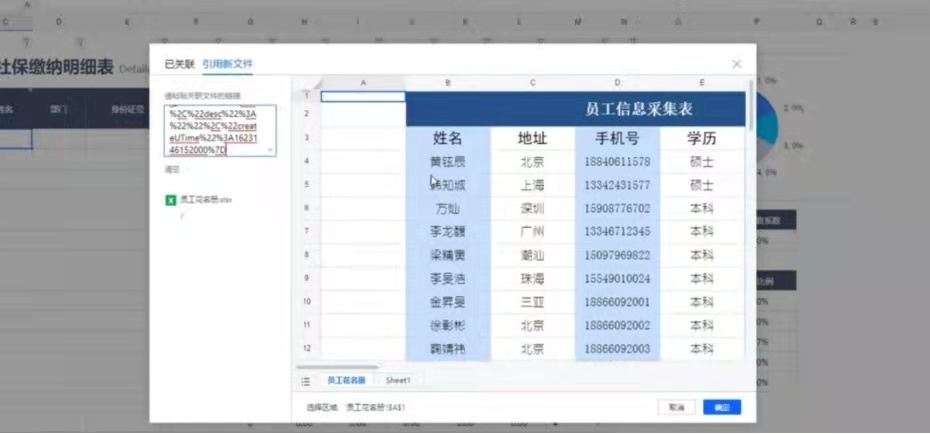This screenshot has height=434, width=930.
Task: Click the 上海 address cell
Action: click(533, 186)
